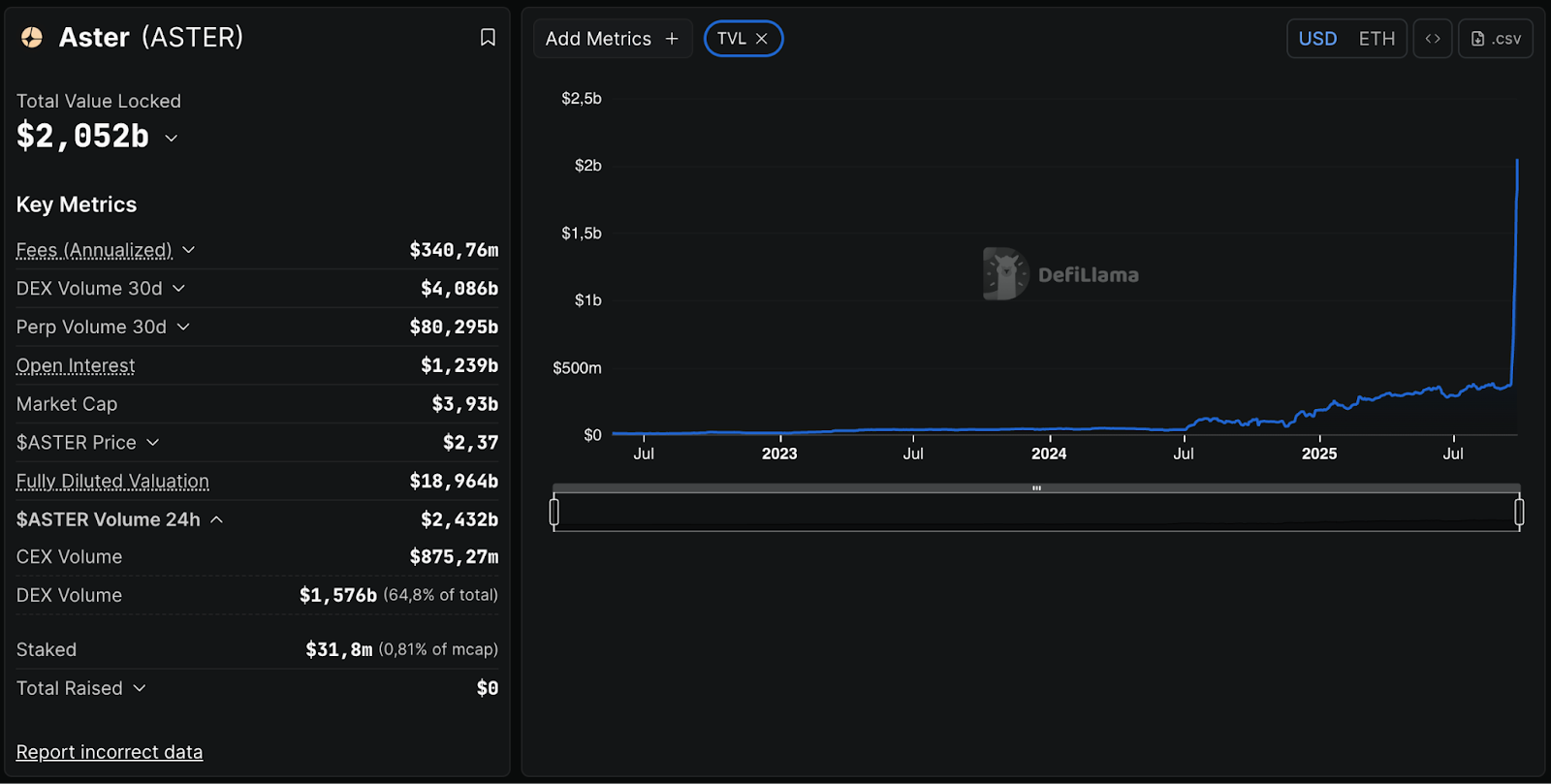This screenshot has height=784, width=1551.
Task: Bookmark the Aster protocol
Action: (488, 37)
